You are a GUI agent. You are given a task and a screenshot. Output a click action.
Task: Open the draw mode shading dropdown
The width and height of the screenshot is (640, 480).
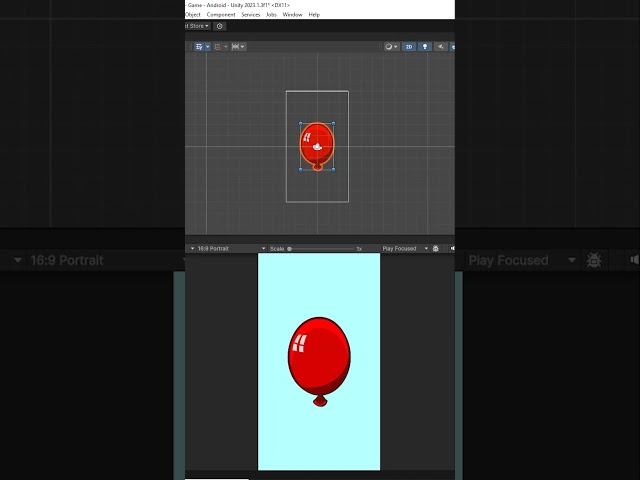(x=391, y=47)
